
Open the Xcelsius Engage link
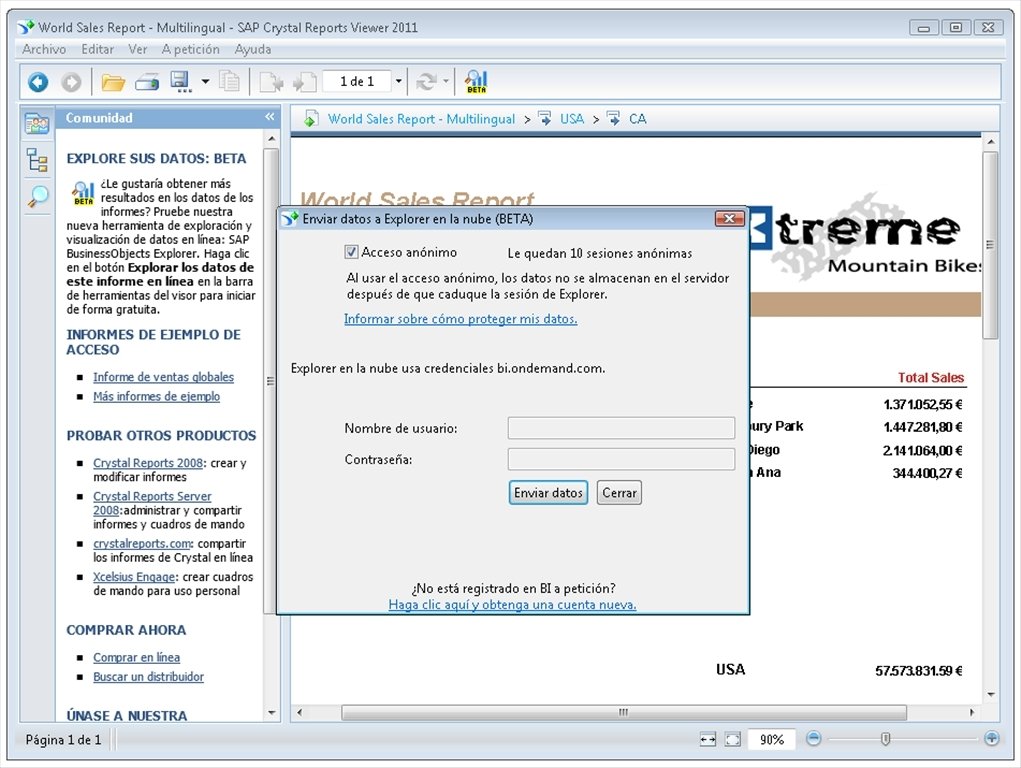click(134, 577)
